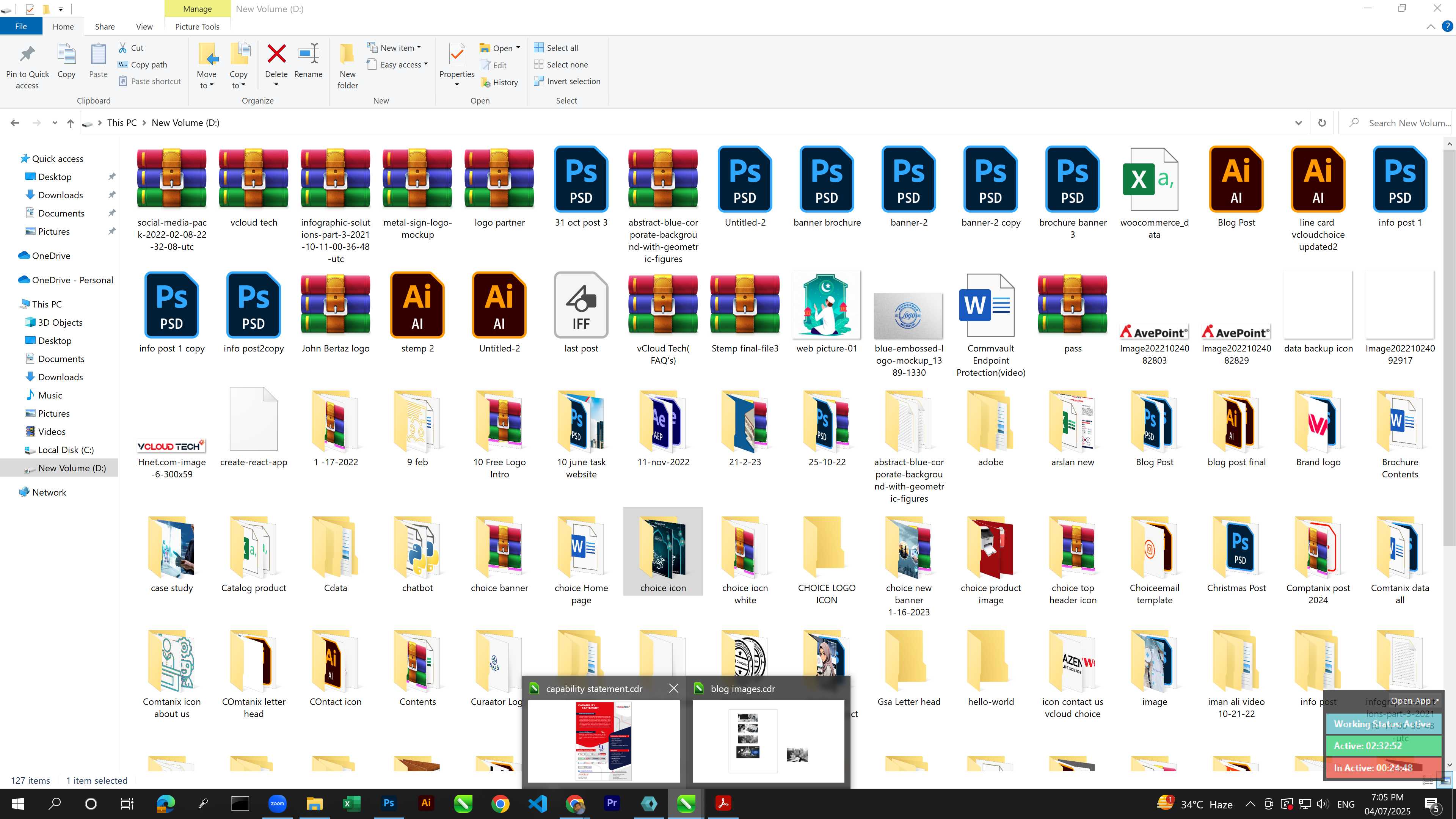Open Local Disk (C:) in navigation pane
Image resolution: width=1456 pixels, height=819 pixels.
pyautogui.click(x=66, y=450)
